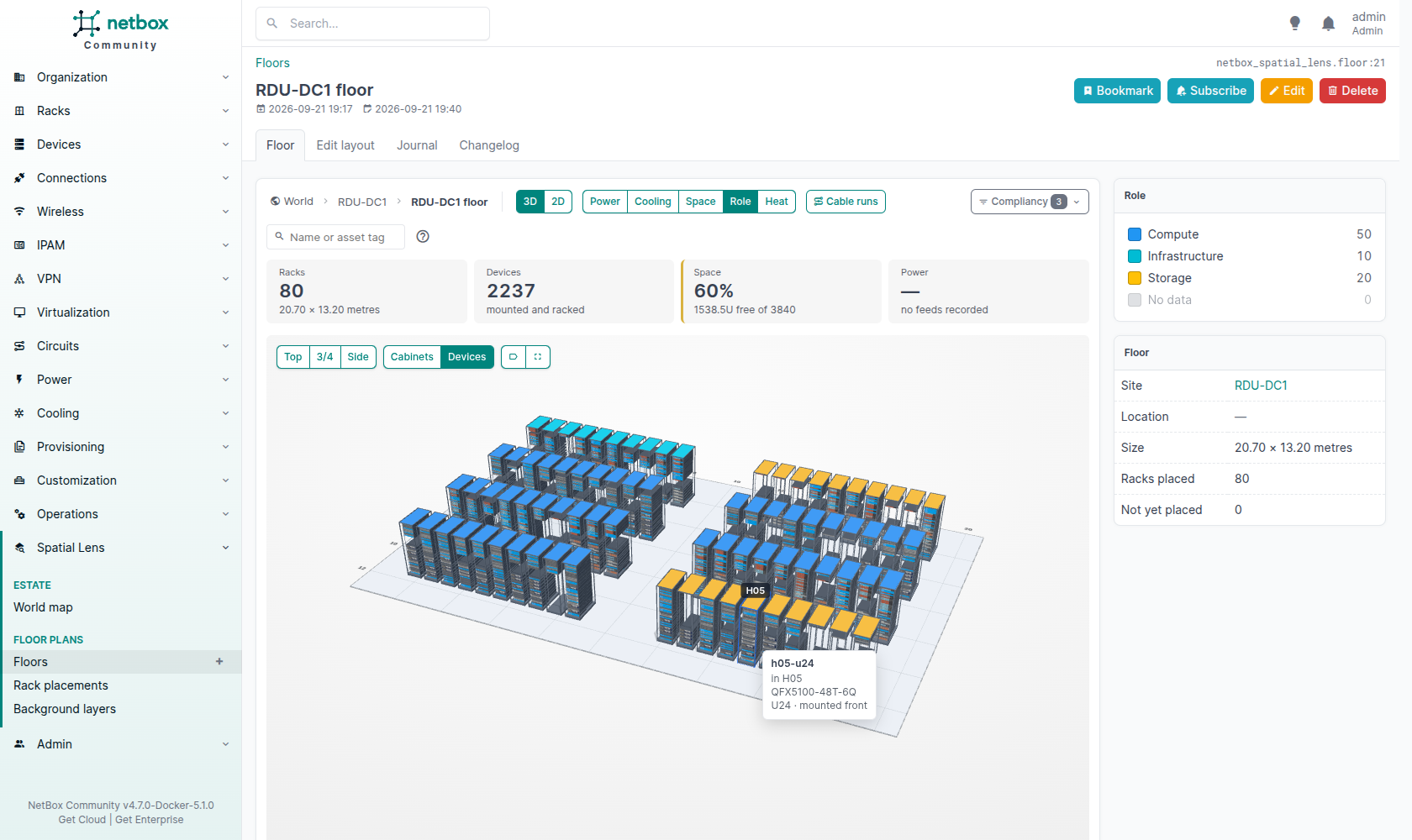1412x840 pixels.
Task: Click the fullscreen expand icon
Action: (x=538, y=357)
